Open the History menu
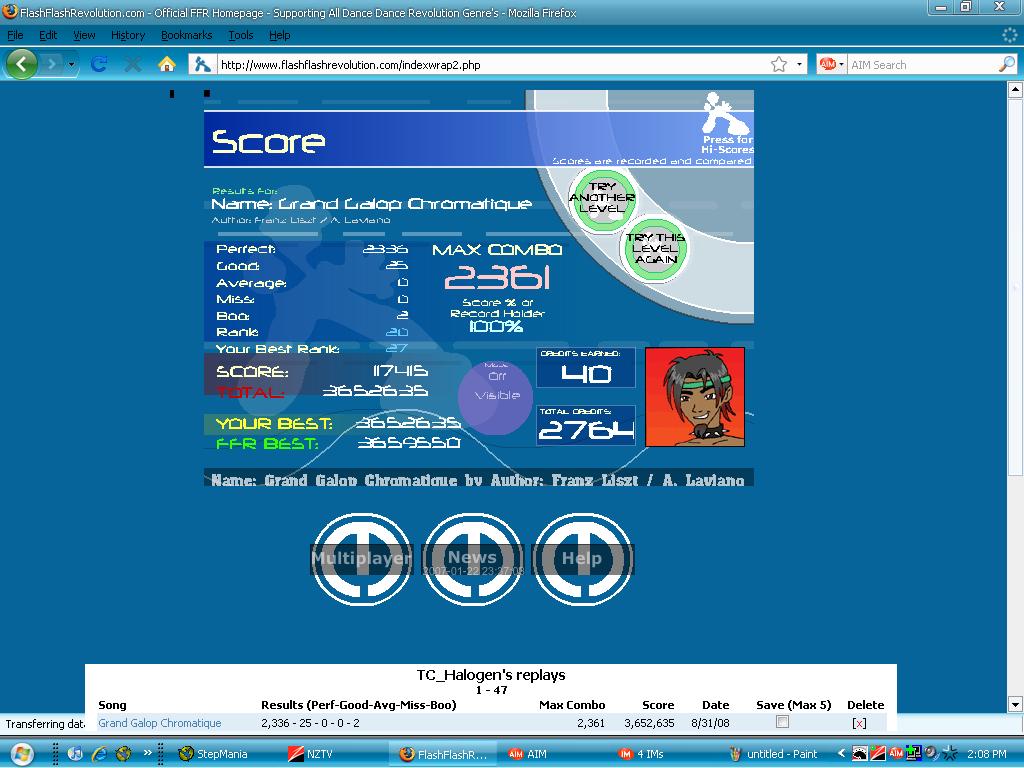 click(x=128, y=35)
